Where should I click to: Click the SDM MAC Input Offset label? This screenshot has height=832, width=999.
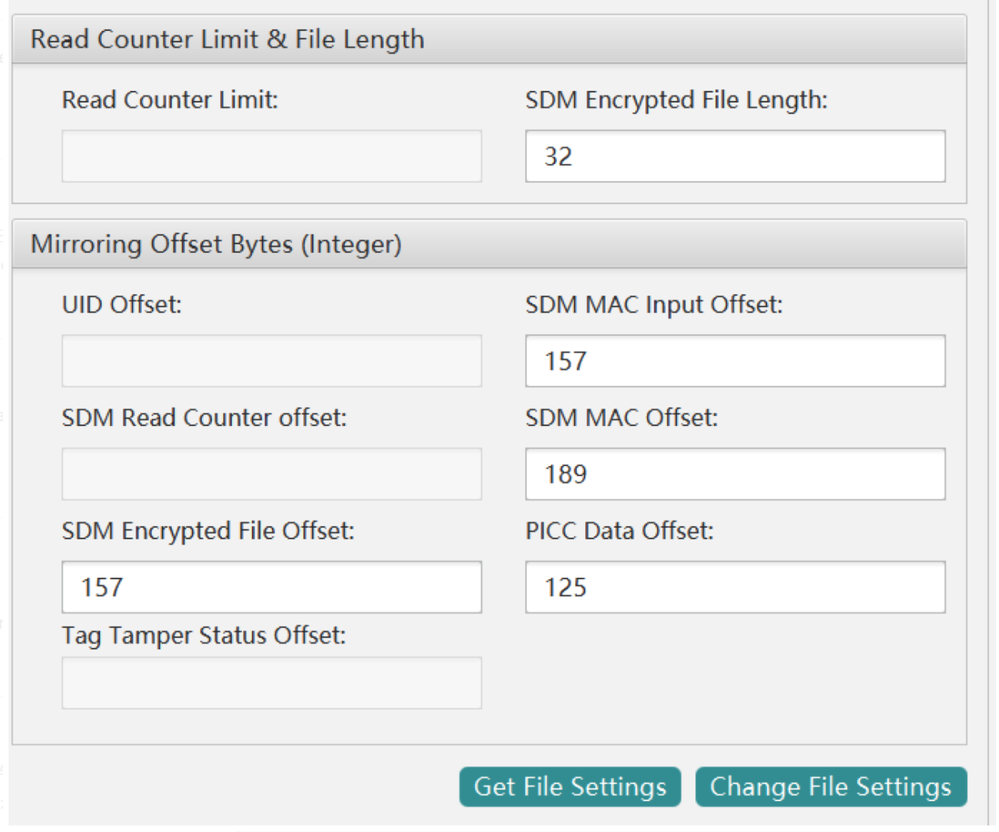[x=654, y=305]
